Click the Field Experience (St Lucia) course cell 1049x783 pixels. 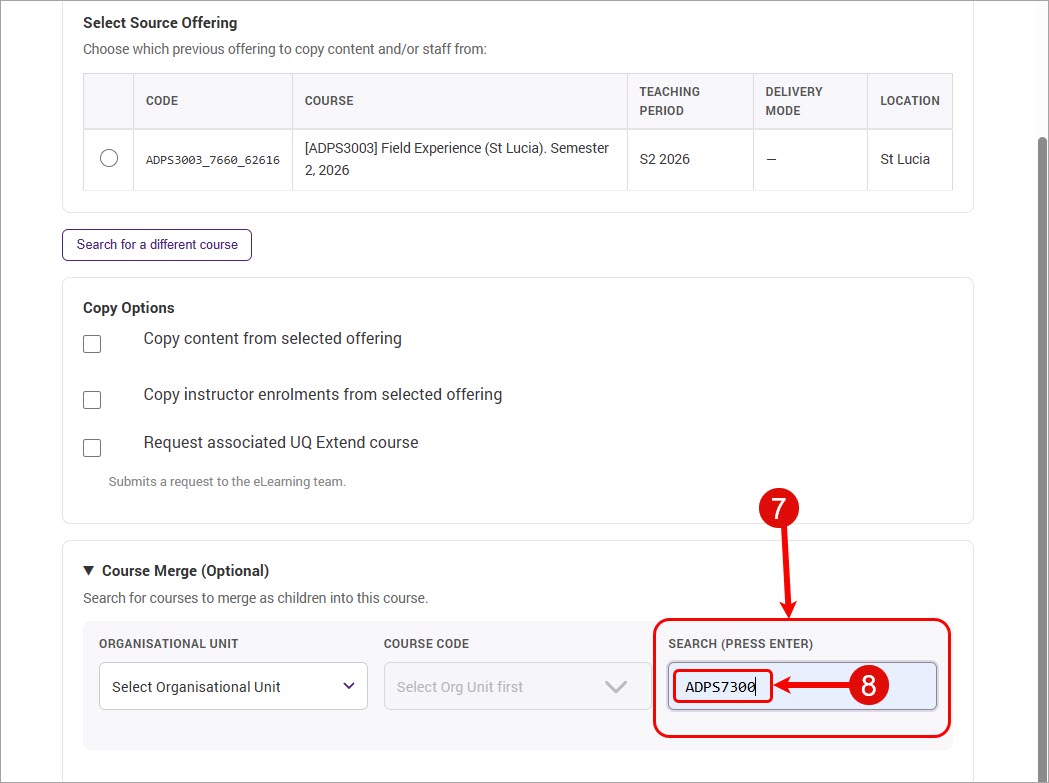(x=460, y=160)
